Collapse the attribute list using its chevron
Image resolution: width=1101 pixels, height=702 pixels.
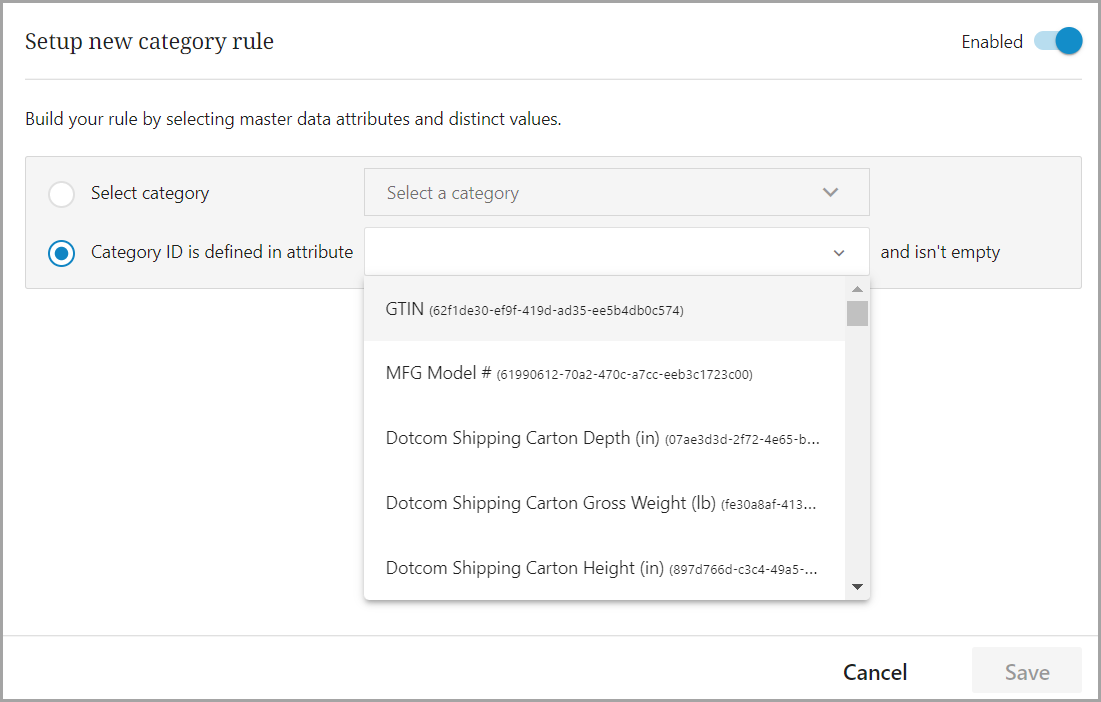(x=839, y=253)
